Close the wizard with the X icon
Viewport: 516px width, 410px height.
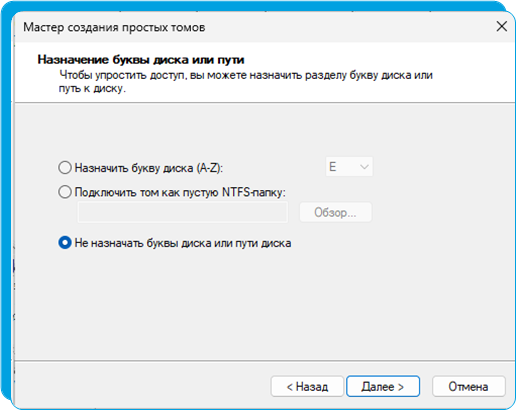501,26
